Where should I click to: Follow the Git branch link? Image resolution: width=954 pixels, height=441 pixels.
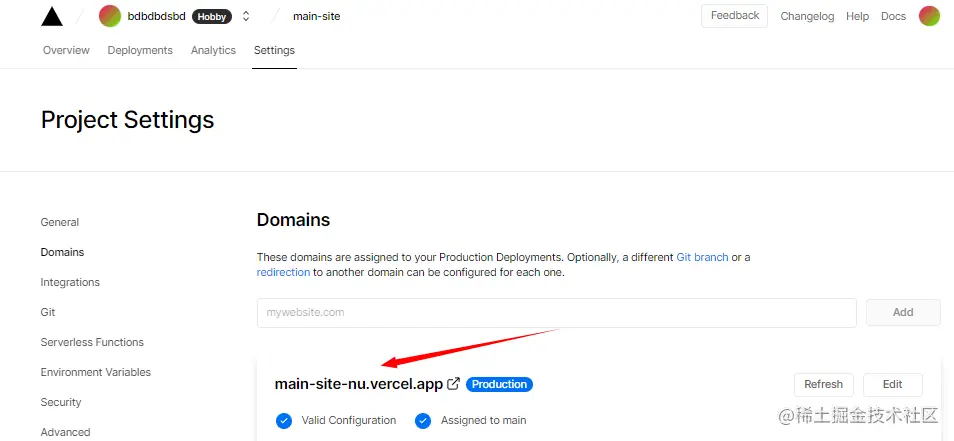(702, 257)
